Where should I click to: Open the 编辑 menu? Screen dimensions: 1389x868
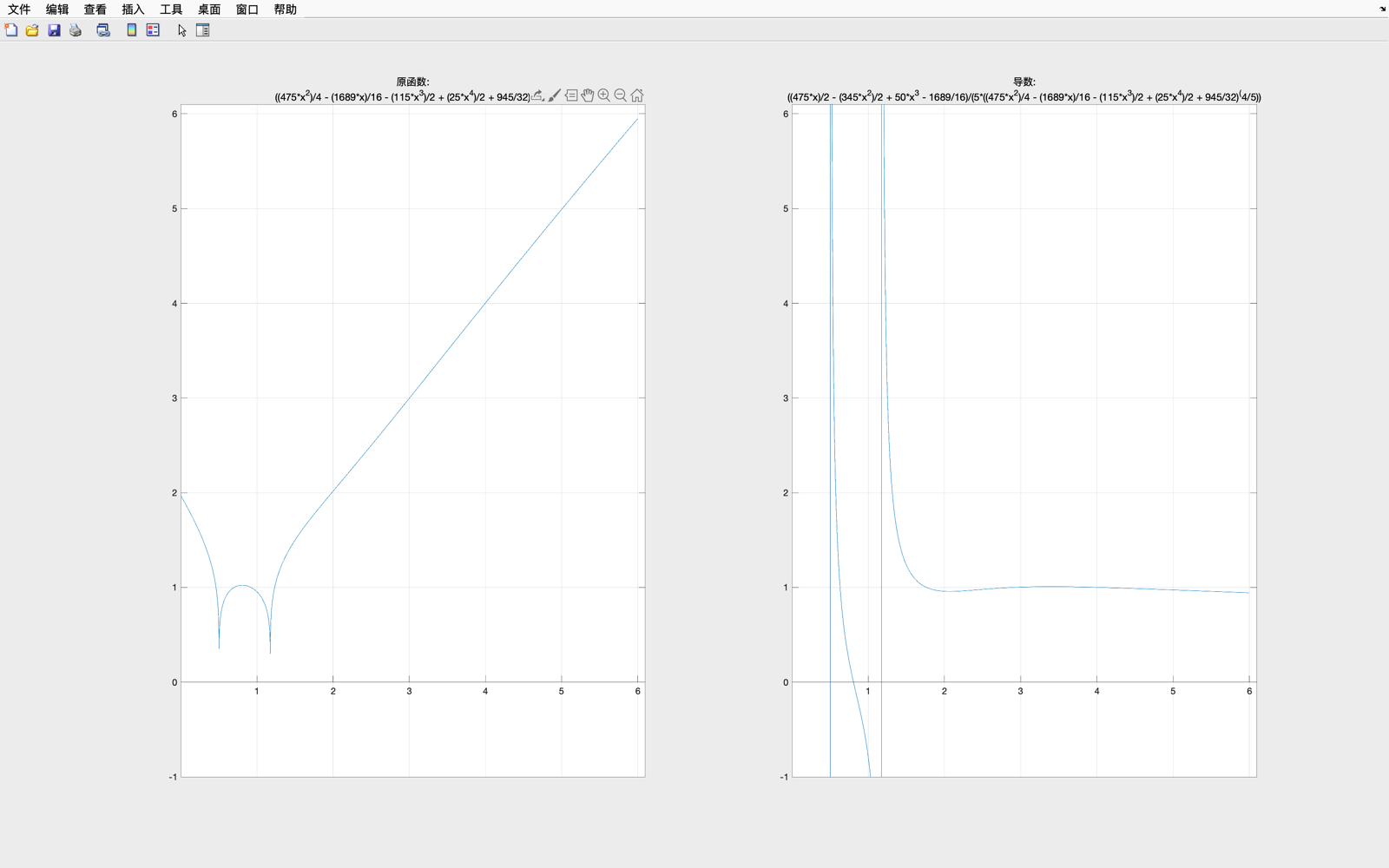click(x=57, y=10)
